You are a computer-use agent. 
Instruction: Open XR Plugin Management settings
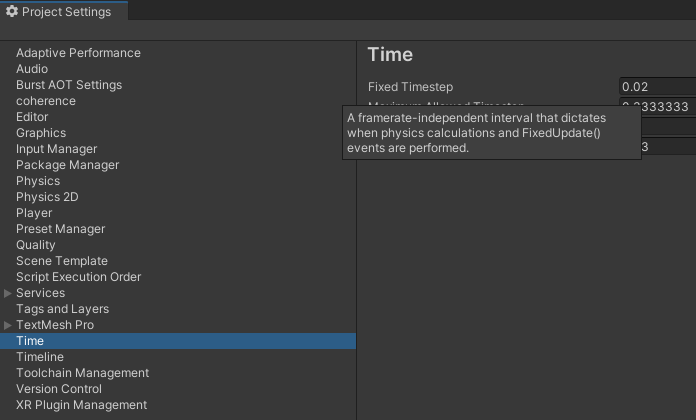tap(81, 405)
